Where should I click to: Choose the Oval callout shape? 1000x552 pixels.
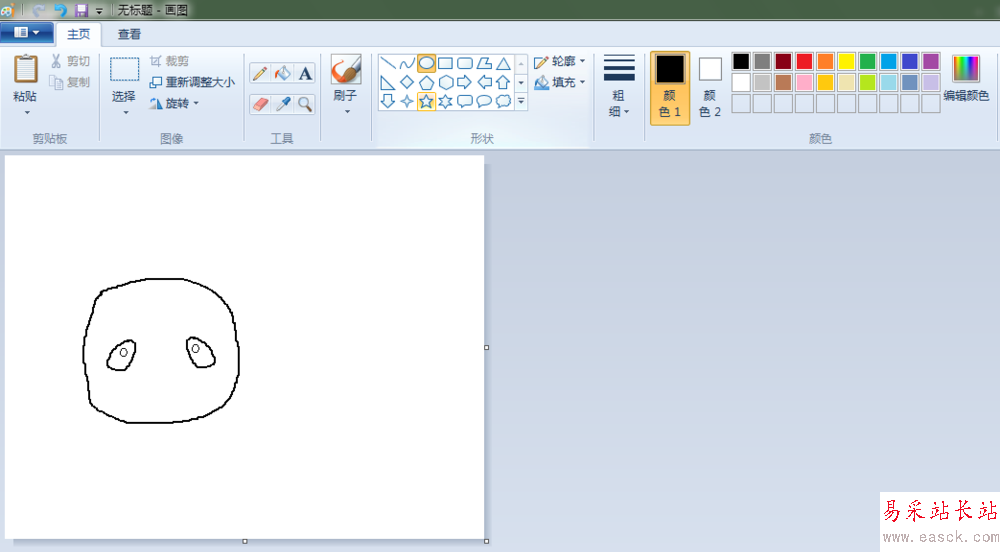484,101
